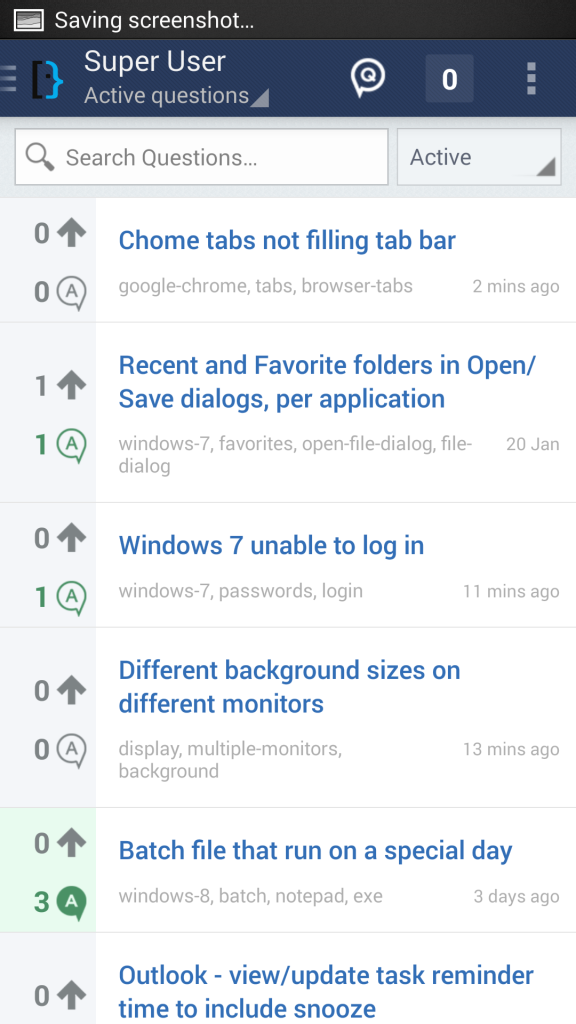Open question Chome tabs not filling tab bar
Viewport: 576px width, 1024px height.
coord(287,240)
